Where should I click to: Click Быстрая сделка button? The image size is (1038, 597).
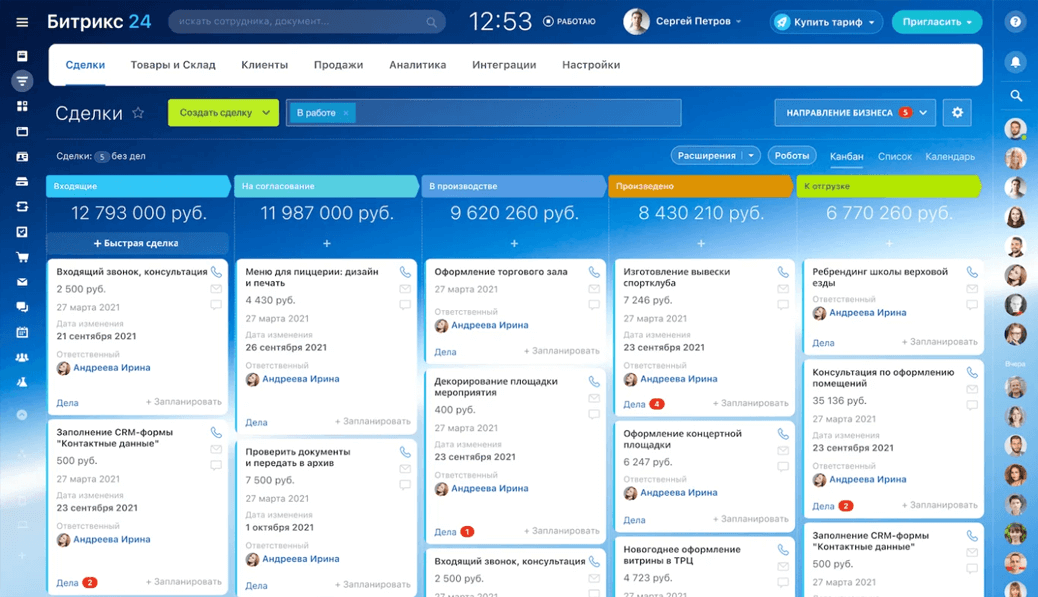point(136,243)
